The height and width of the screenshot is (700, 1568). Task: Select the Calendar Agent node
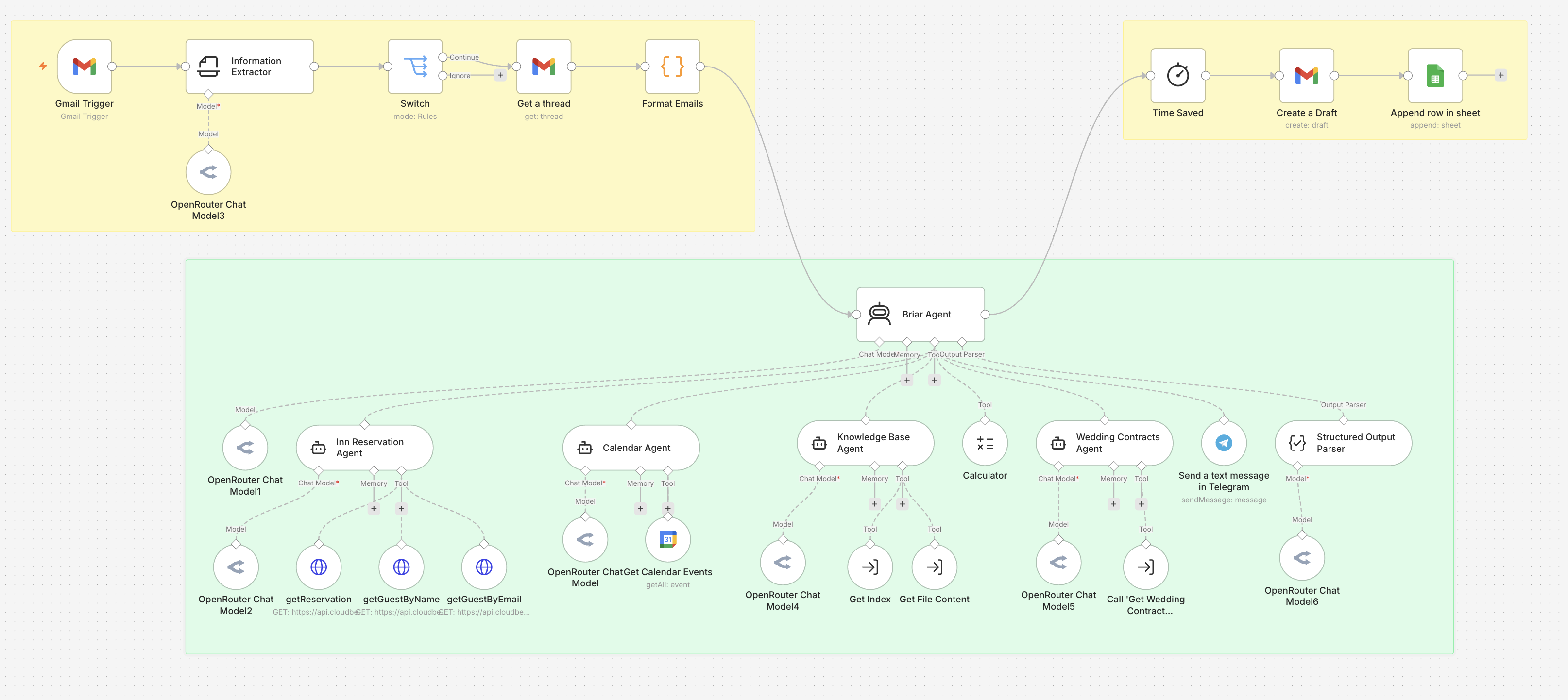click(631, 448)
